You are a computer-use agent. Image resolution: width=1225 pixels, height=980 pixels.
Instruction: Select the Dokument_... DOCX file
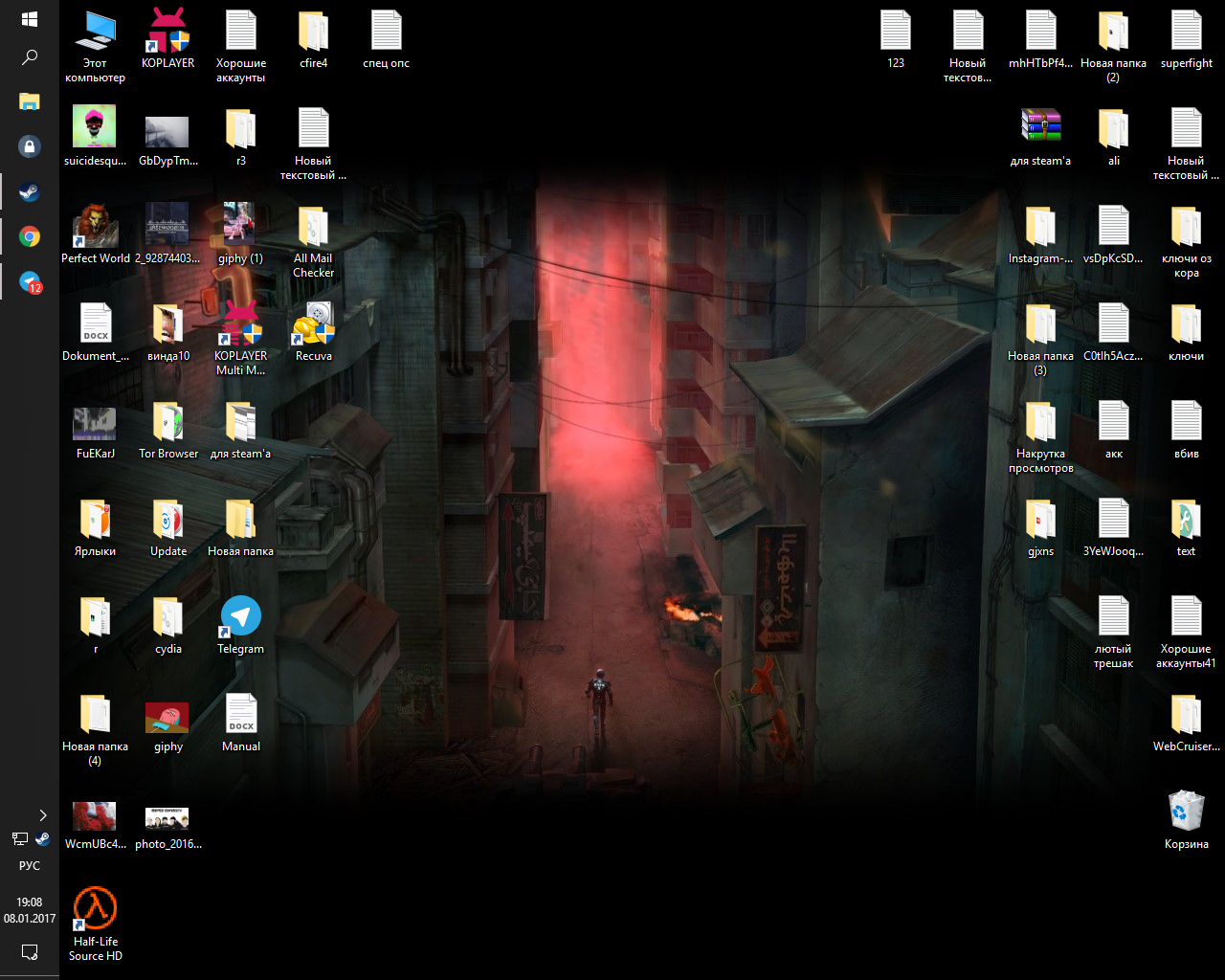click(x=95, y=332)
